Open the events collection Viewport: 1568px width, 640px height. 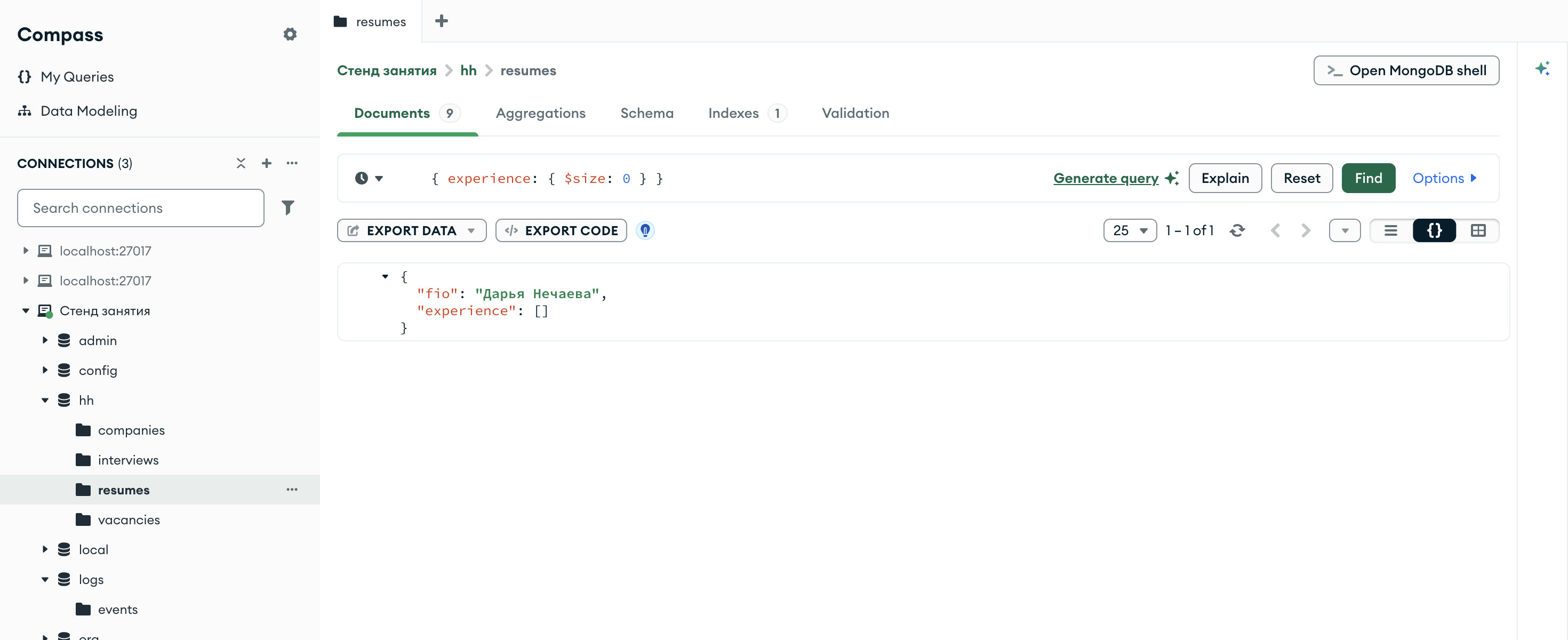tap(117, 610)
